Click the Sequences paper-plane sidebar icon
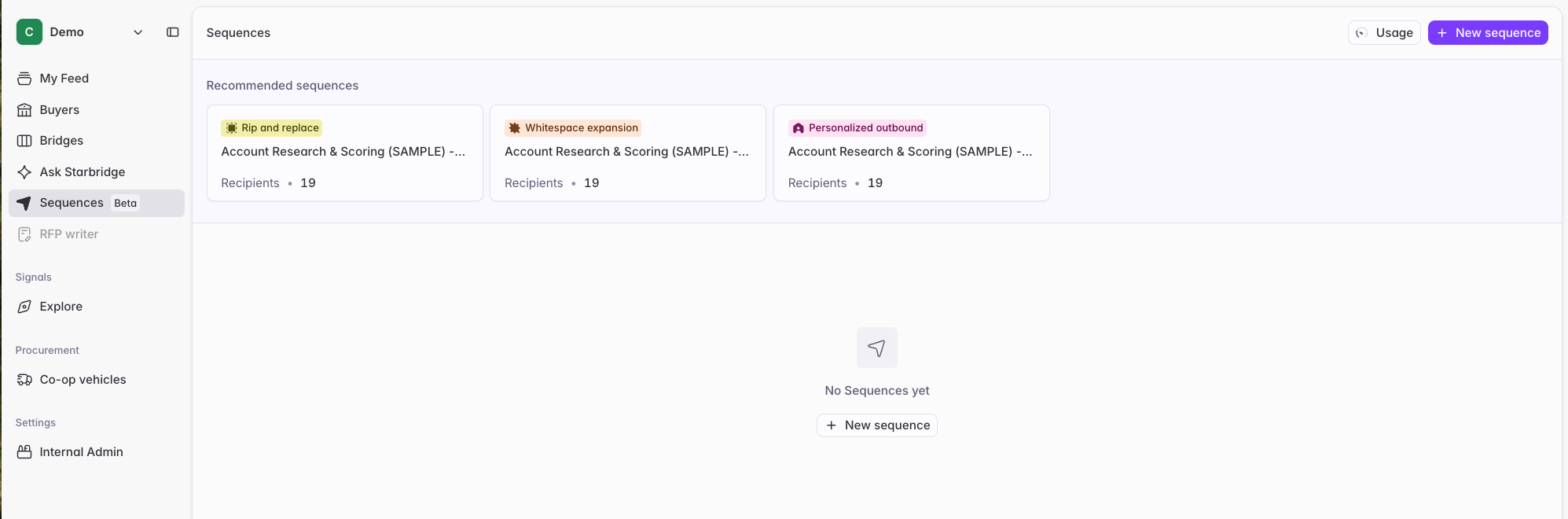Image resolution: width=1568 pixels, height=519 pixels. point(24,203)
